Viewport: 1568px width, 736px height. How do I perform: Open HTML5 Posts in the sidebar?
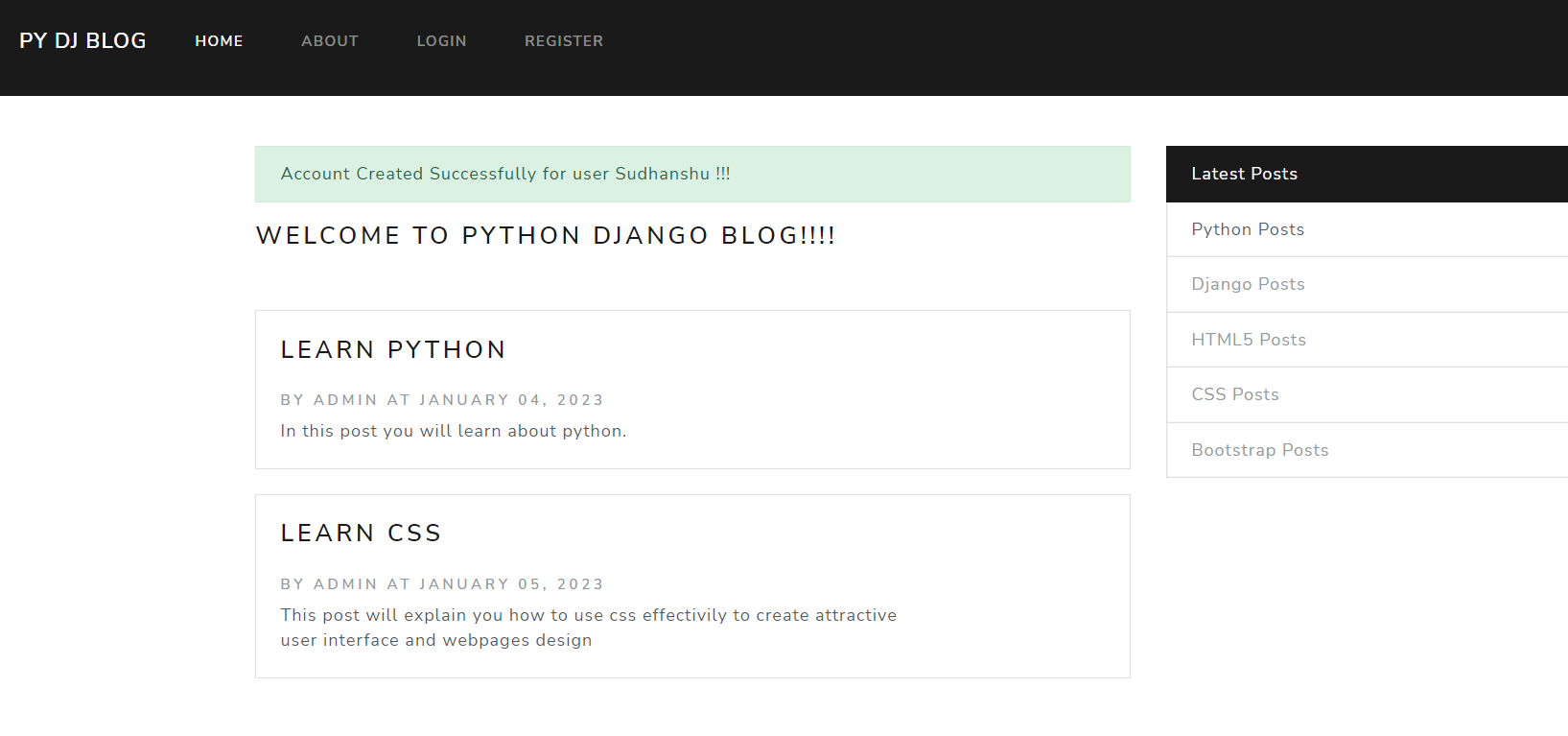tap(1367, 340)
